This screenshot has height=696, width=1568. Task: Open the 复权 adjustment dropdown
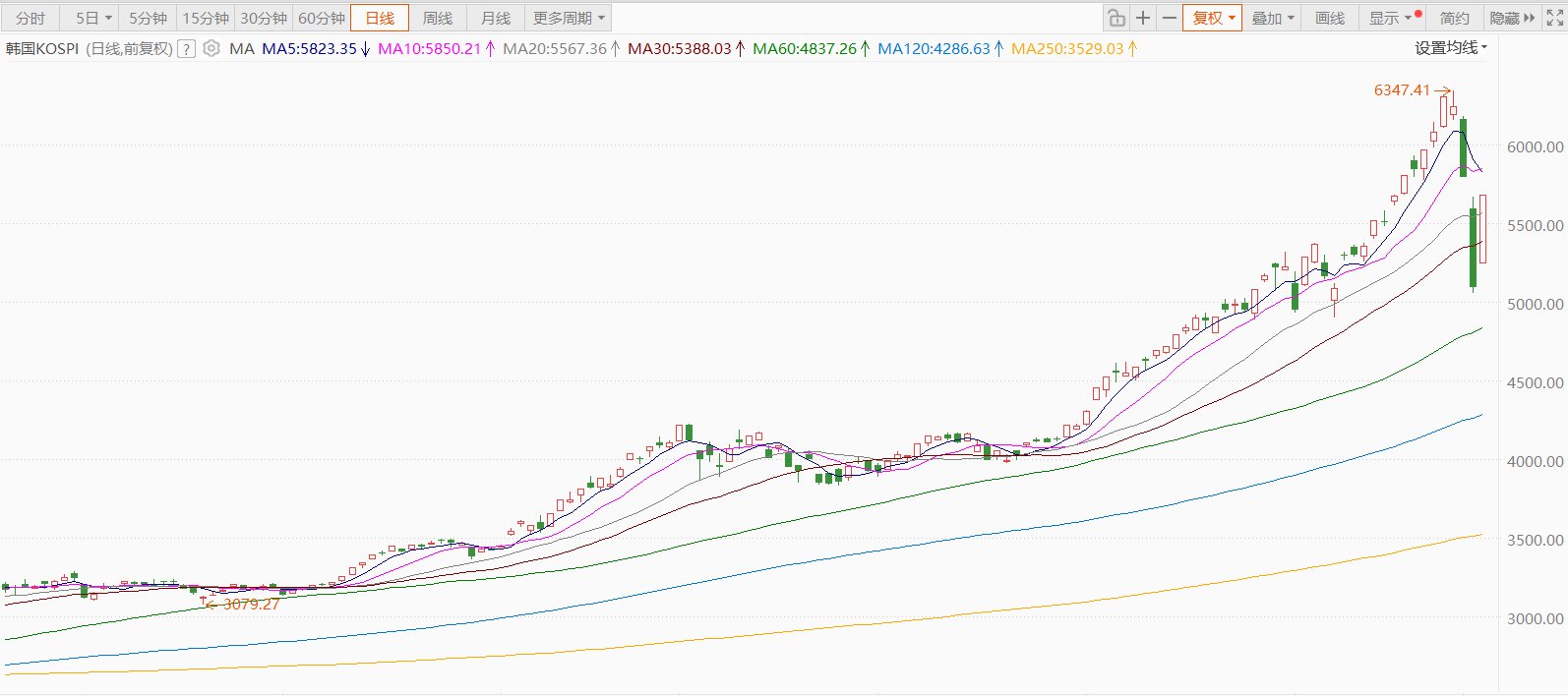pos(1213,18)
